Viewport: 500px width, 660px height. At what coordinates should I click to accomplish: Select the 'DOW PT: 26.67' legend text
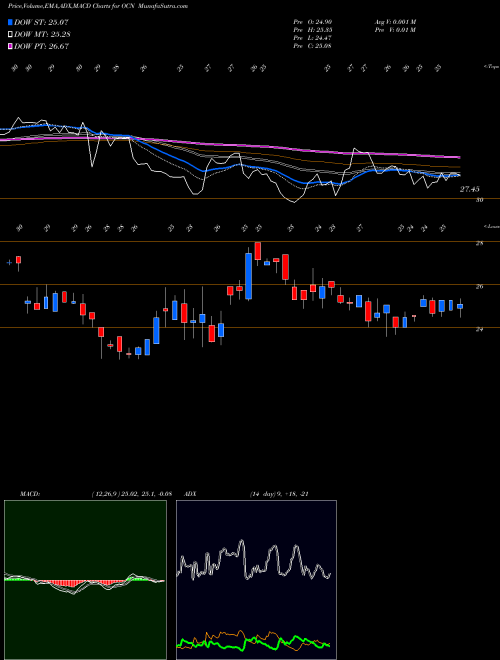pos(42,46)
